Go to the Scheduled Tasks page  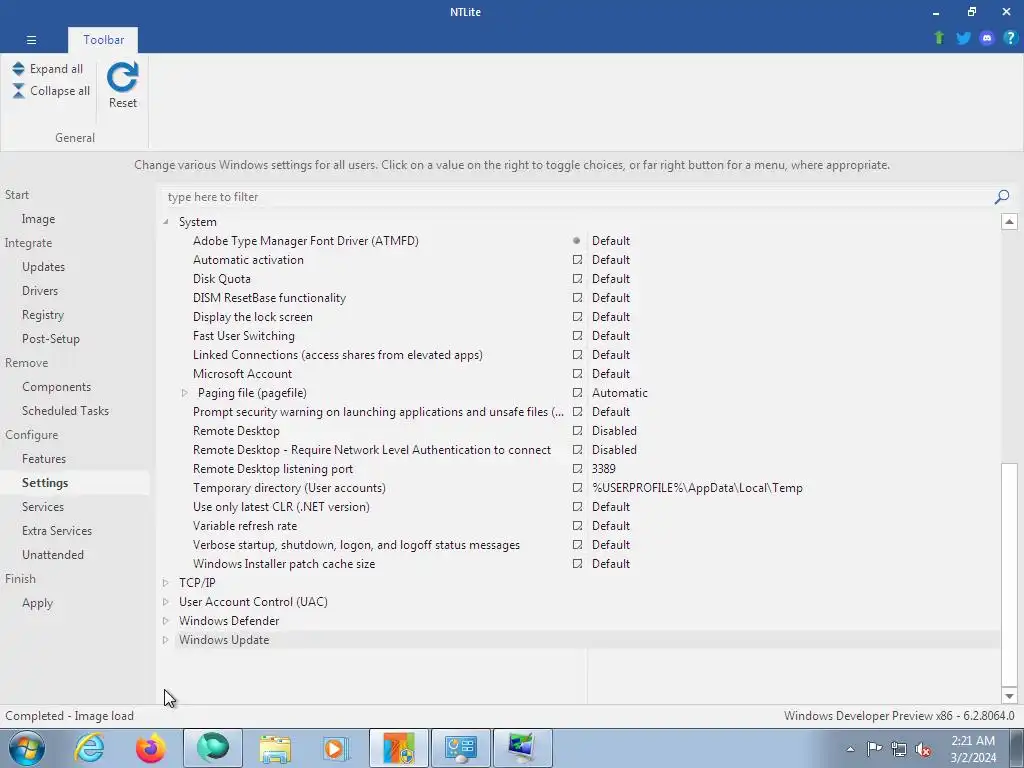click(x=65, y=411)
